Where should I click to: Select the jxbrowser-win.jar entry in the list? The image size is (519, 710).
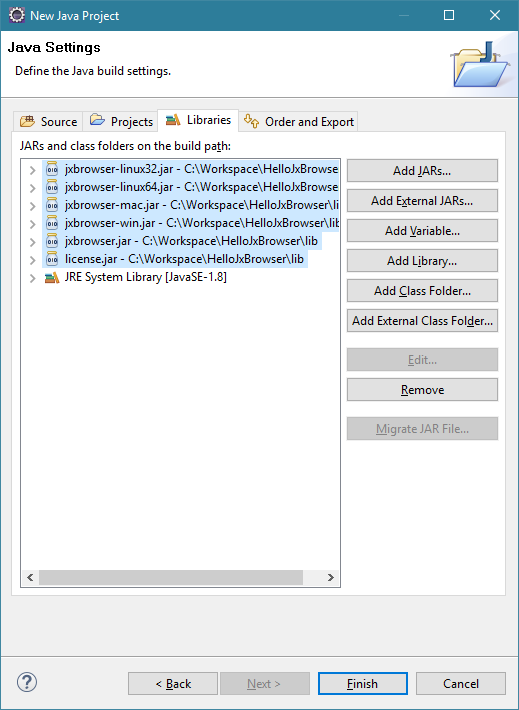coord(191,223)
